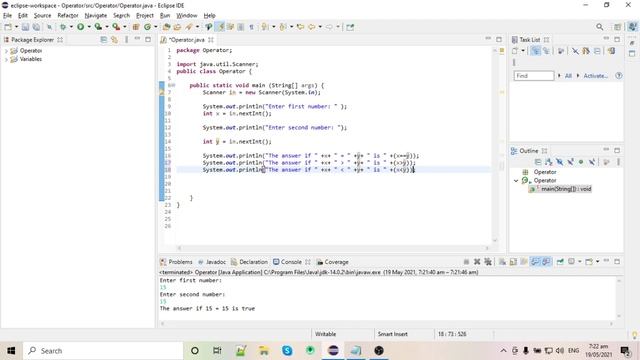Toggle Link with Editor in Package Explorer
The image size is (640, 360).
114,40
